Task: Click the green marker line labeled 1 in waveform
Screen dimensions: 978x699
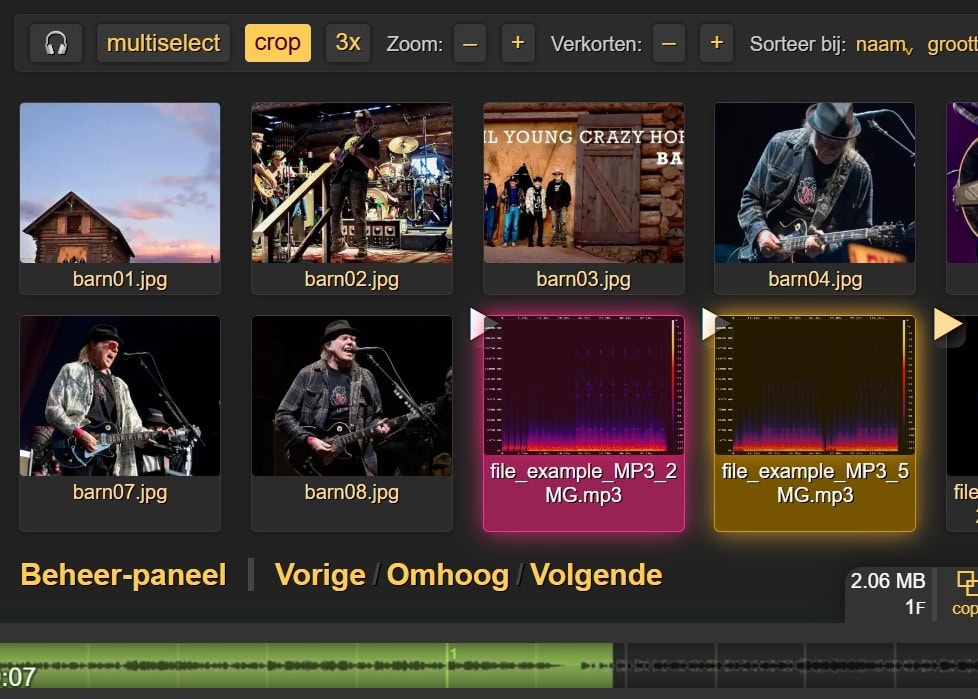Action: (x=448, y=665)
